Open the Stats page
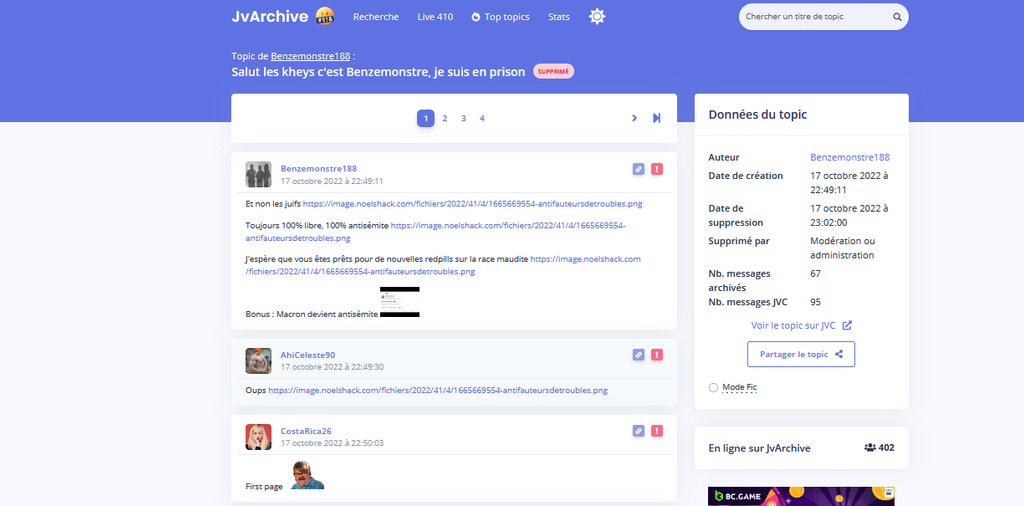Screen dimensions: 1024x506 point(559,17)
